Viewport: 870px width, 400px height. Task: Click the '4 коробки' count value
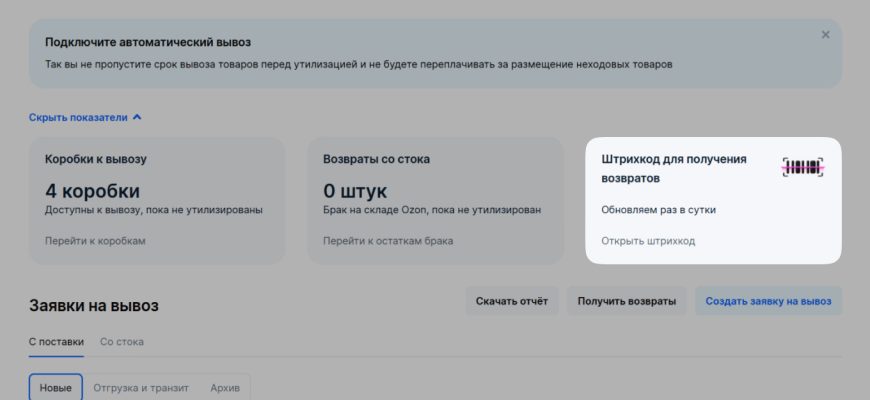tap(92, 190)
